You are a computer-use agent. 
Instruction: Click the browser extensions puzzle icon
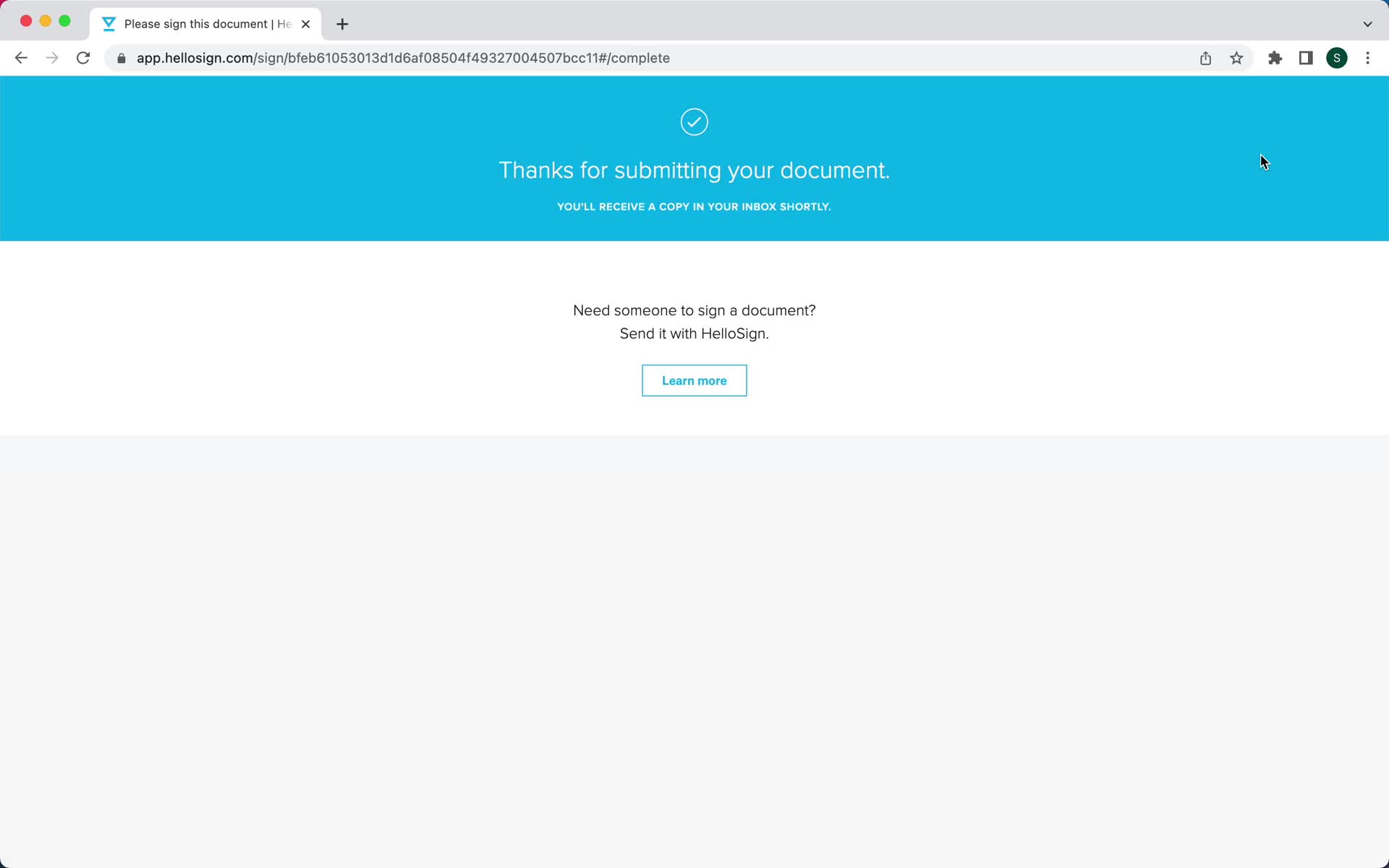pos(1275,57)
